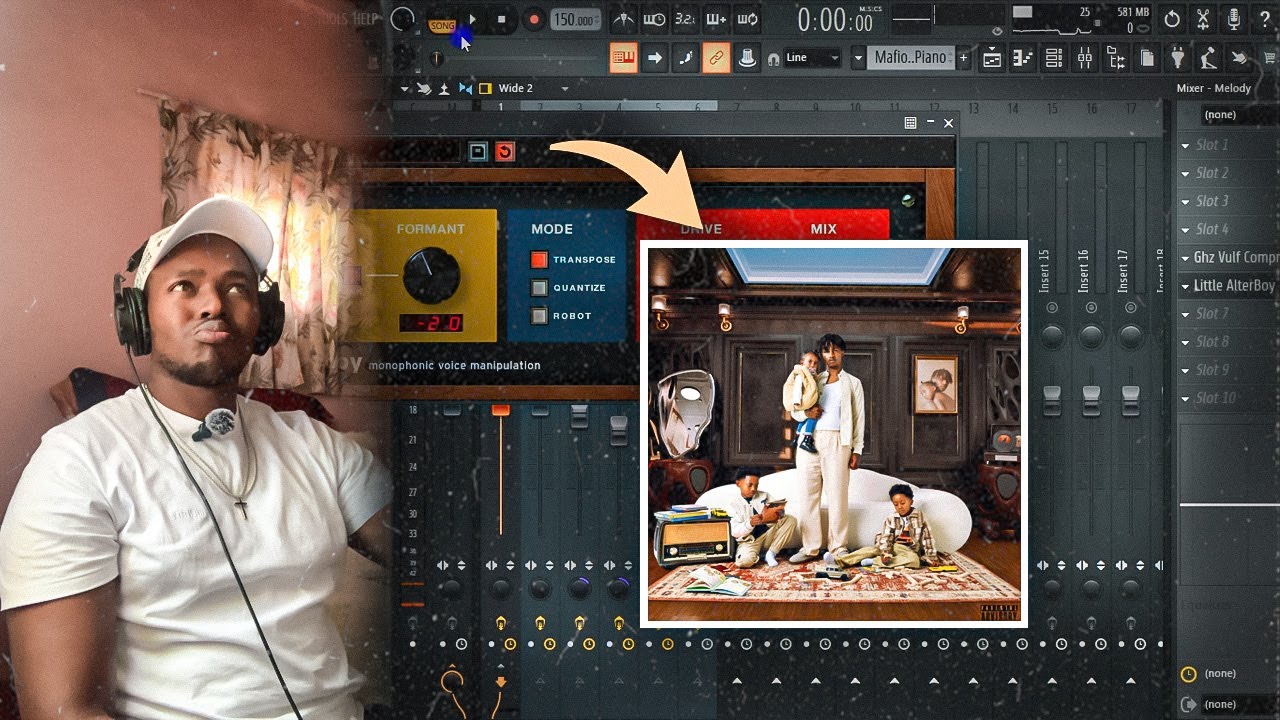Click the stamp hat icon
The height and width of the screenshot is (720, 1280).
coord(747,58)
